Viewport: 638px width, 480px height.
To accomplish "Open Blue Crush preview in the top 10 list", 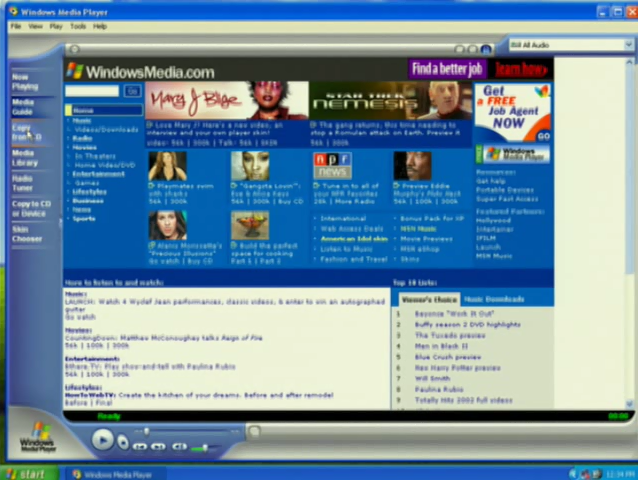I will click(x=448, y=357).
